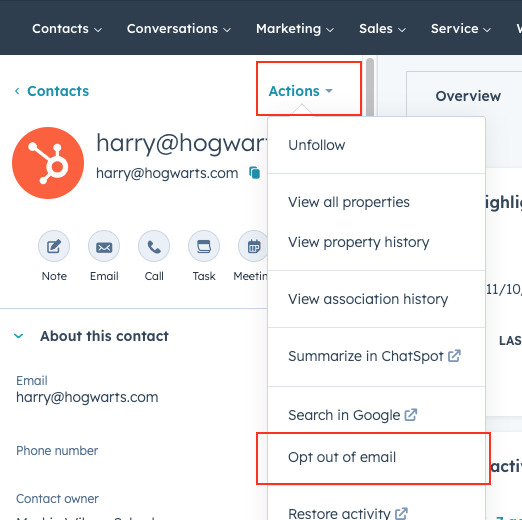Click the Note icon button

point(54,246)
